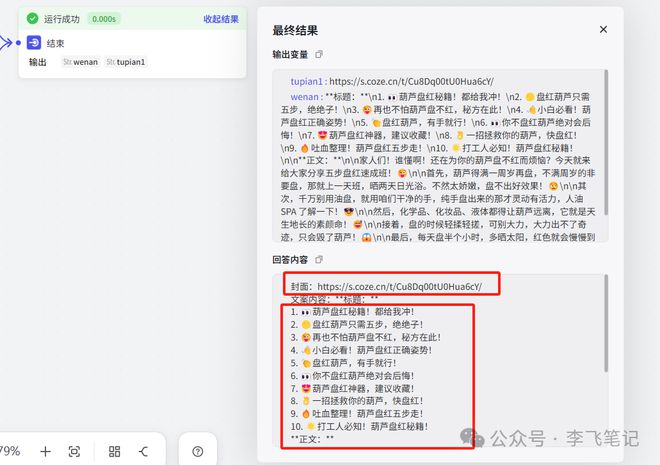Click the end node input connection port

[x=18, y=43]
